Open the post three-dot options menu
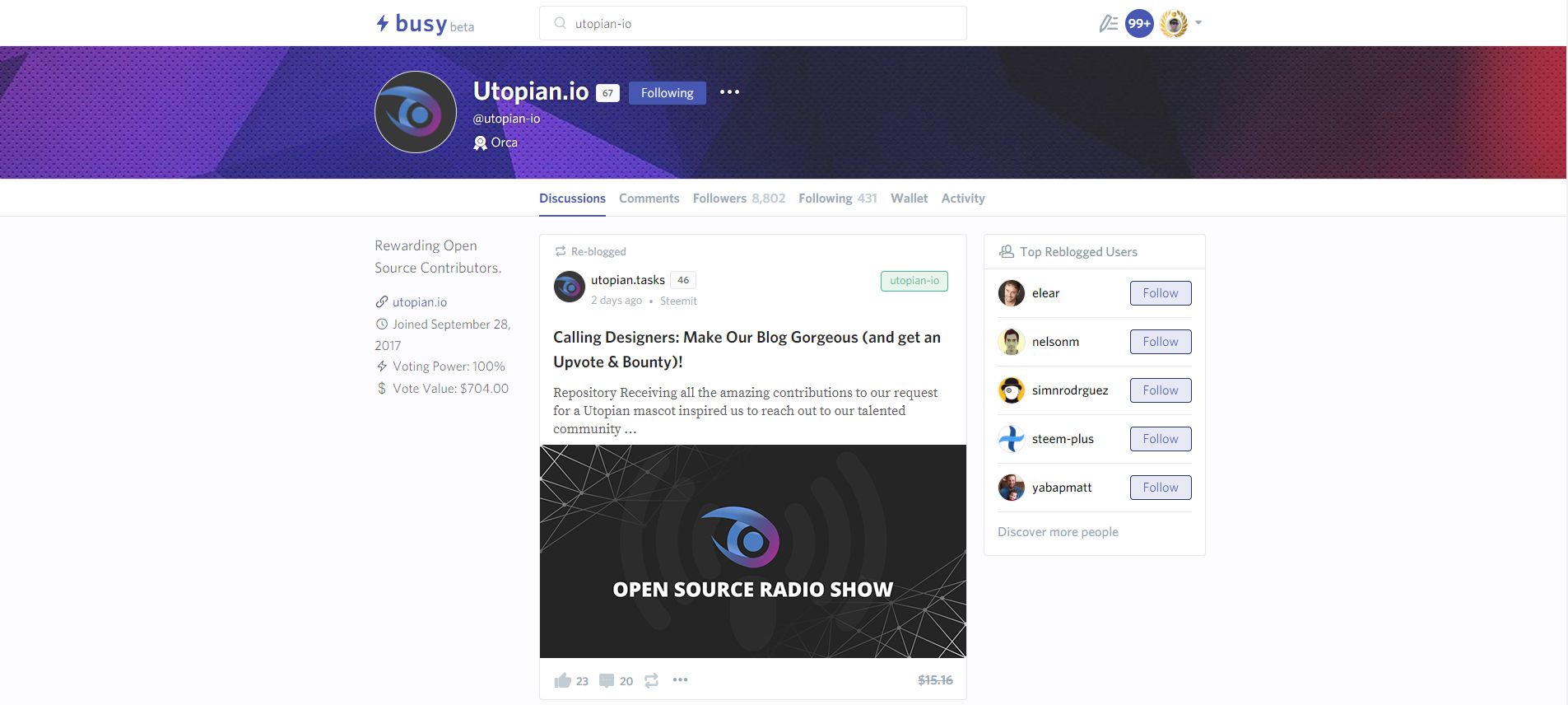Screen dimensions: 1568x705 click(x=680, y=679)
